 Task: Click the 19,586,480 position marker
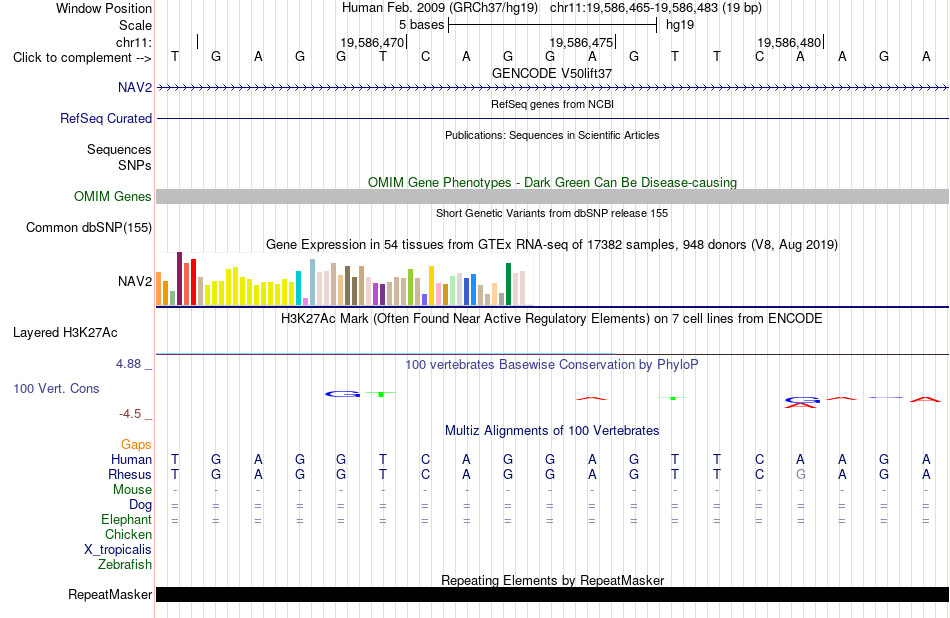tap(789, 42)
